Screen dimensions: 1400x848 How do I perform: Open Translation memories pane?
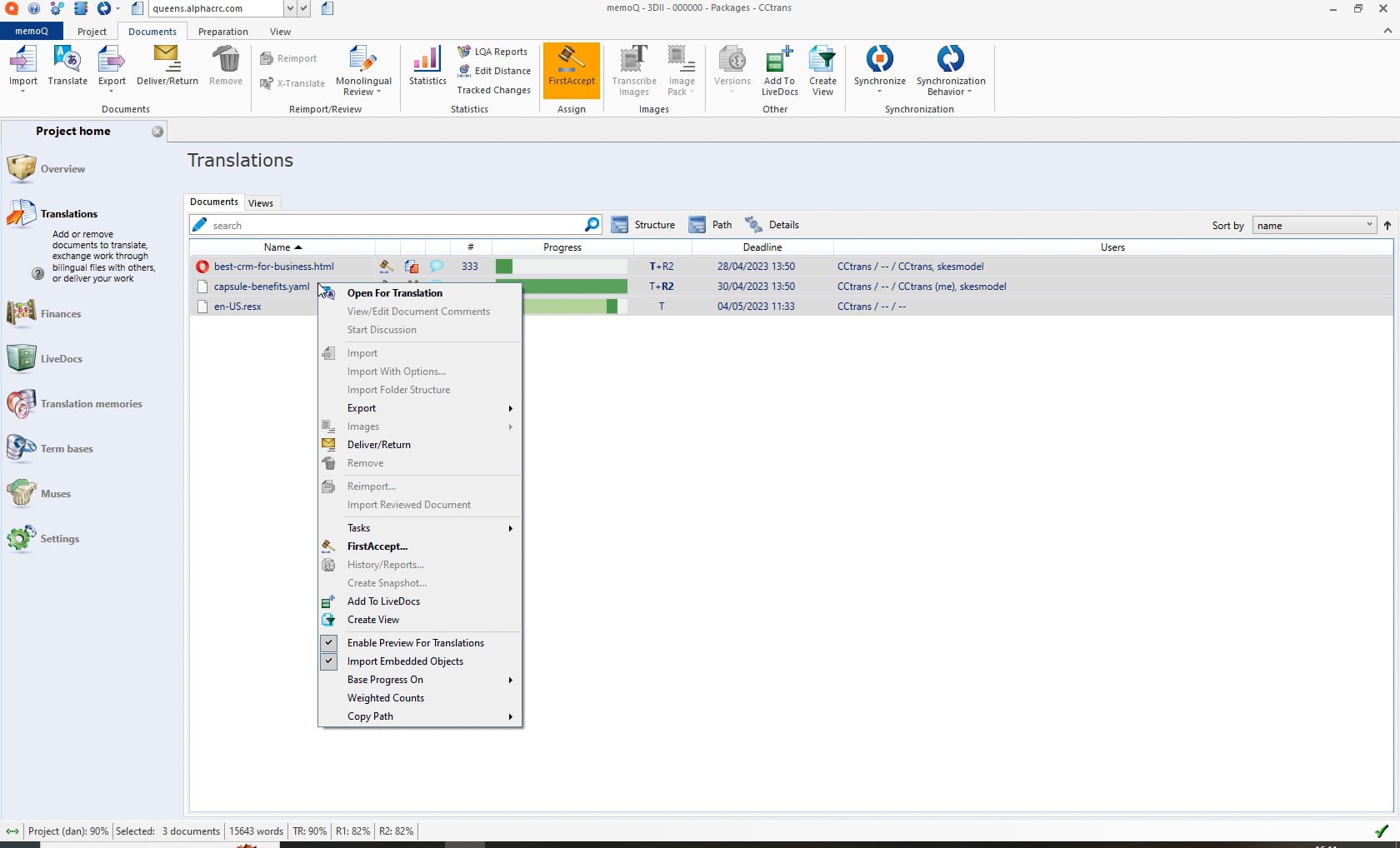[75, 404]
